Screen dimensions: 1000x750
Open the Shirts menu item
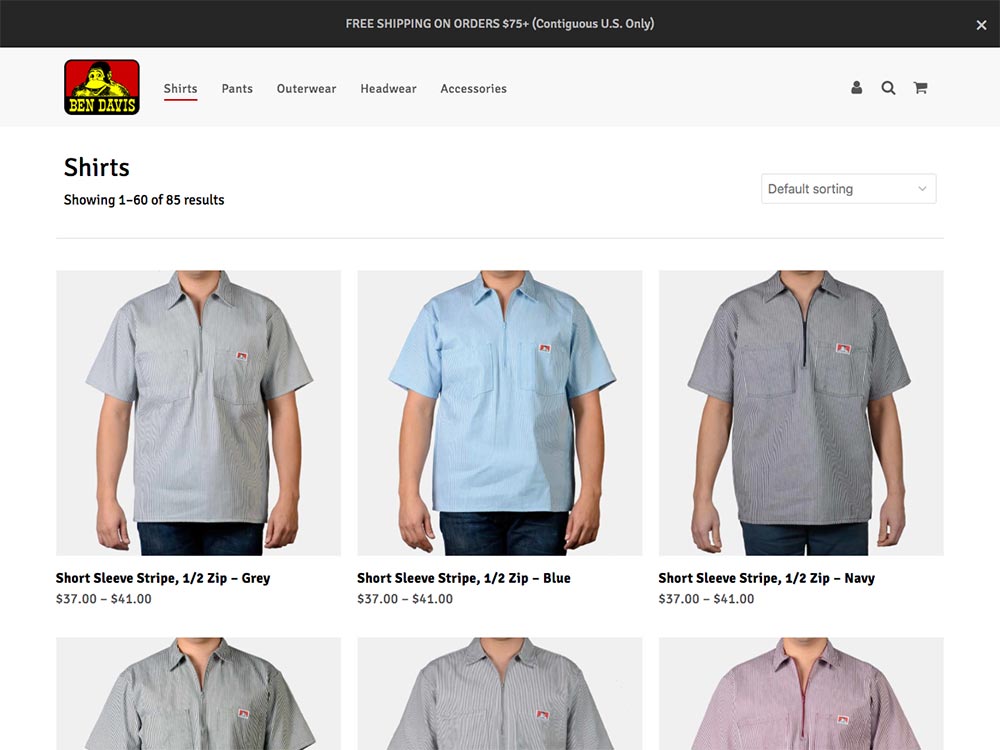[x=180, y=89]
